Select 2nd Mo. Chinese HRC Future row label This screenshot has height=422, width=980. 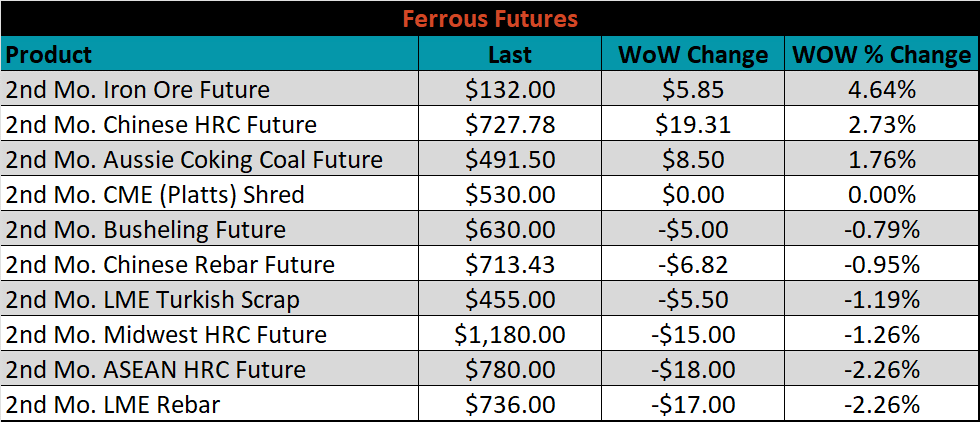tap(161, 124)
